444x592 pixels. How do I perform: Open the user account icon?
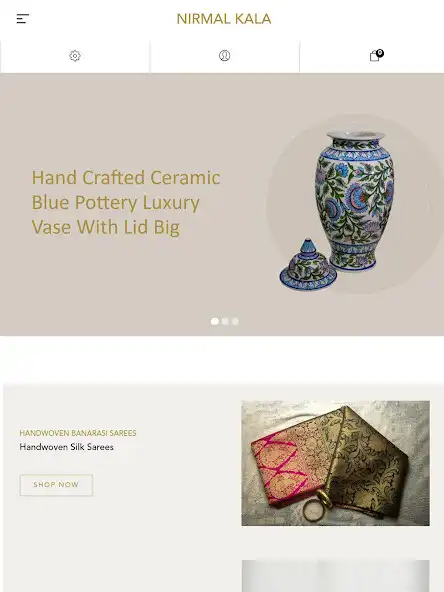coord(225,56)
